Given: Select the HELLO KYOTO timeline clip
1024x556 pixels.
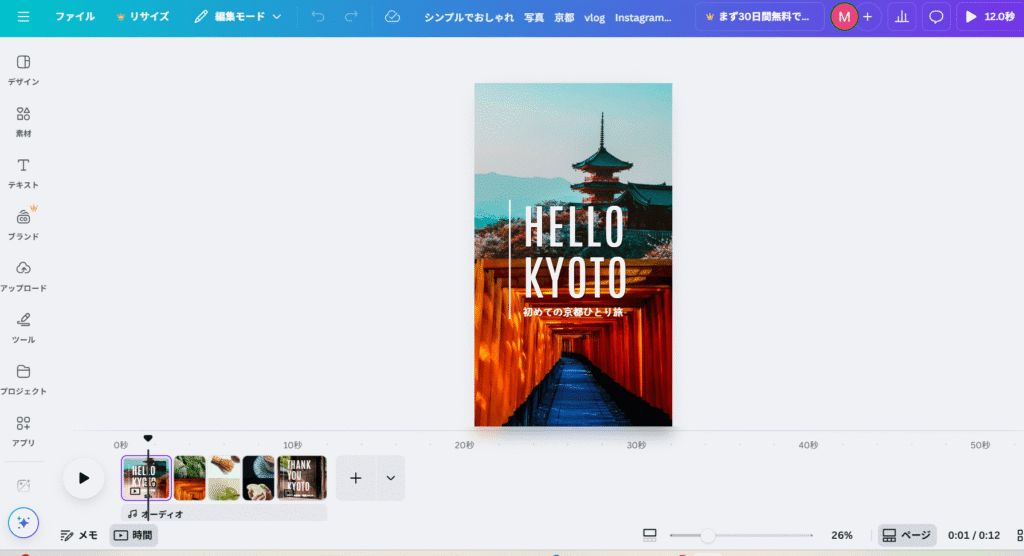Looking at the screenshot, I should pos(146,478).
